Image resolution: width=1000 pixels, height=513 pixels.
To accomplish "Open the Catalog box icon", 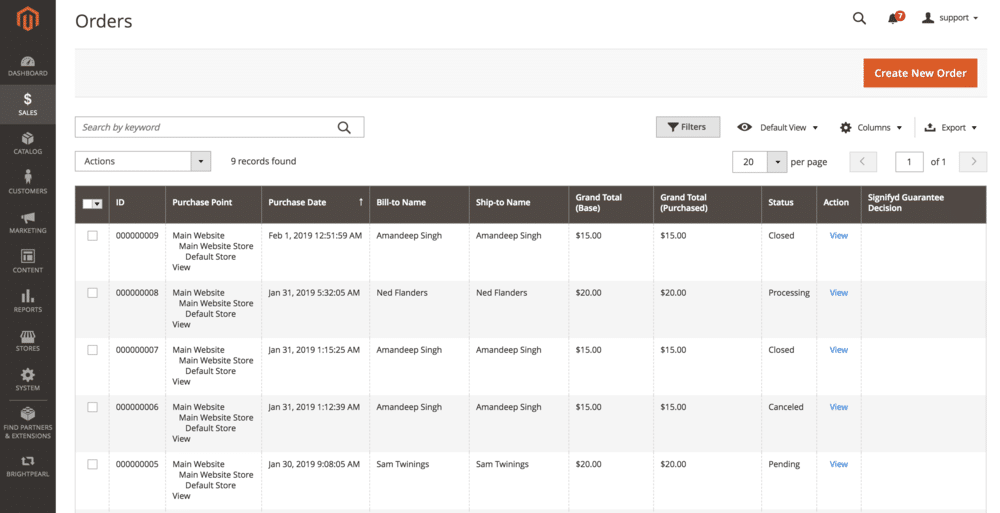I will point(27,139).
